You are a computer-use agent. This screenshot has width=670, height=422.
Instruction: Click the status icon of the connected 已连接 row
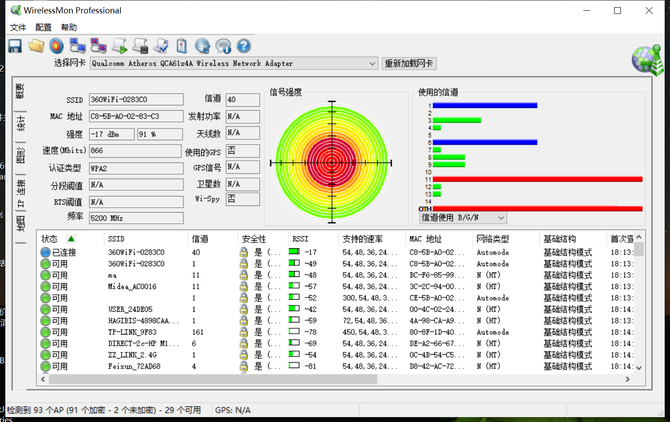coord(46,252)
